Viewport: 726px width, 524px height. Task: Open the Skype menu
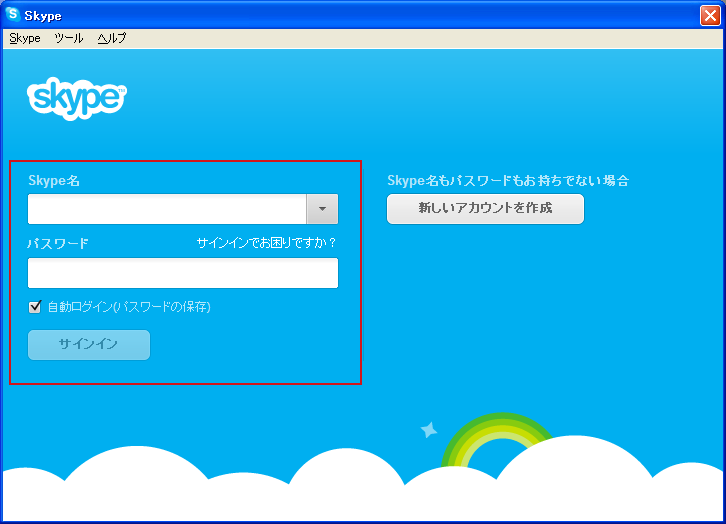click(25, 38)
